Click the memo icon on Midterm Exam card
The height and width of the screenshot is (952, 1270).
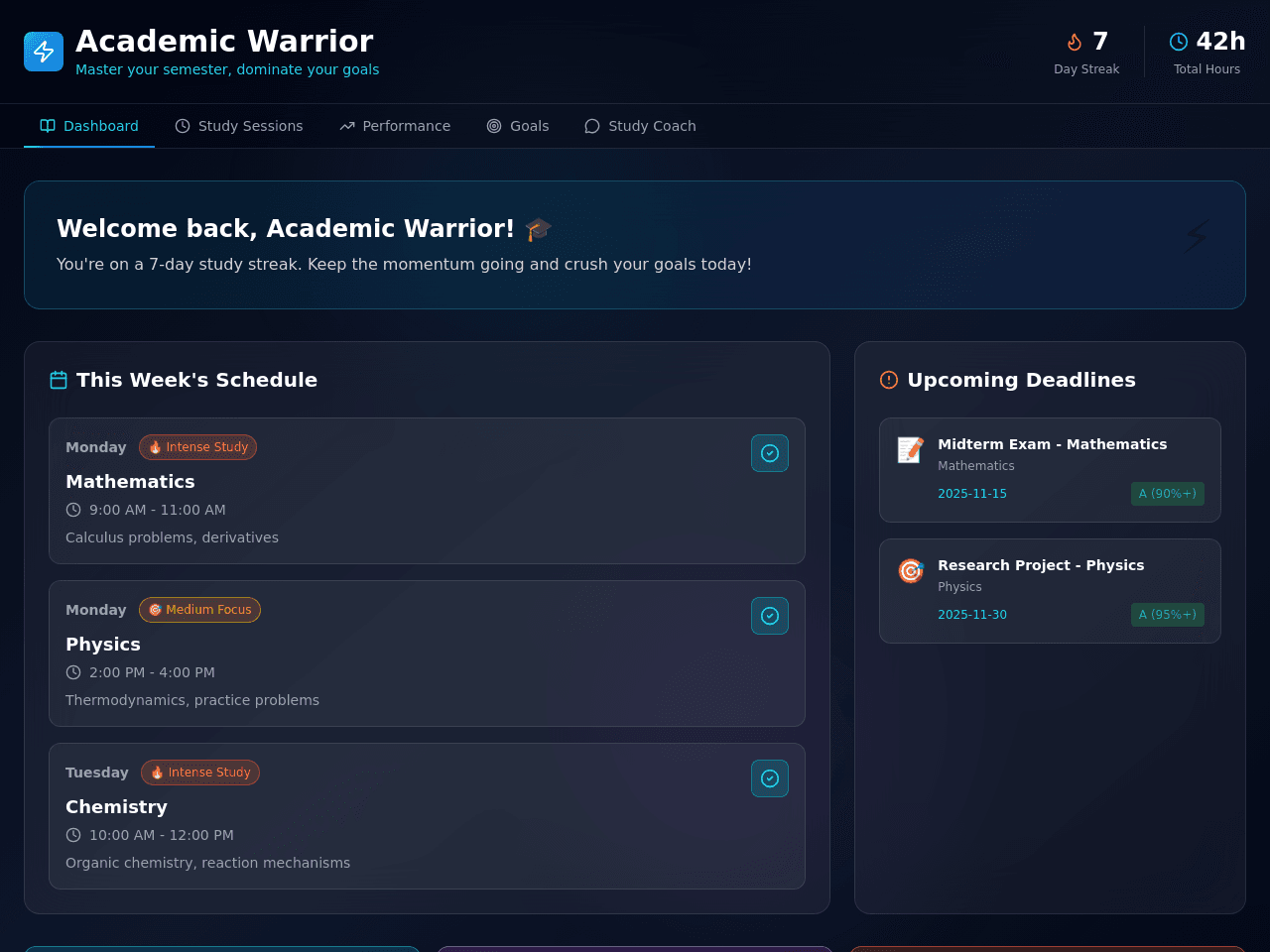[911, 450]
